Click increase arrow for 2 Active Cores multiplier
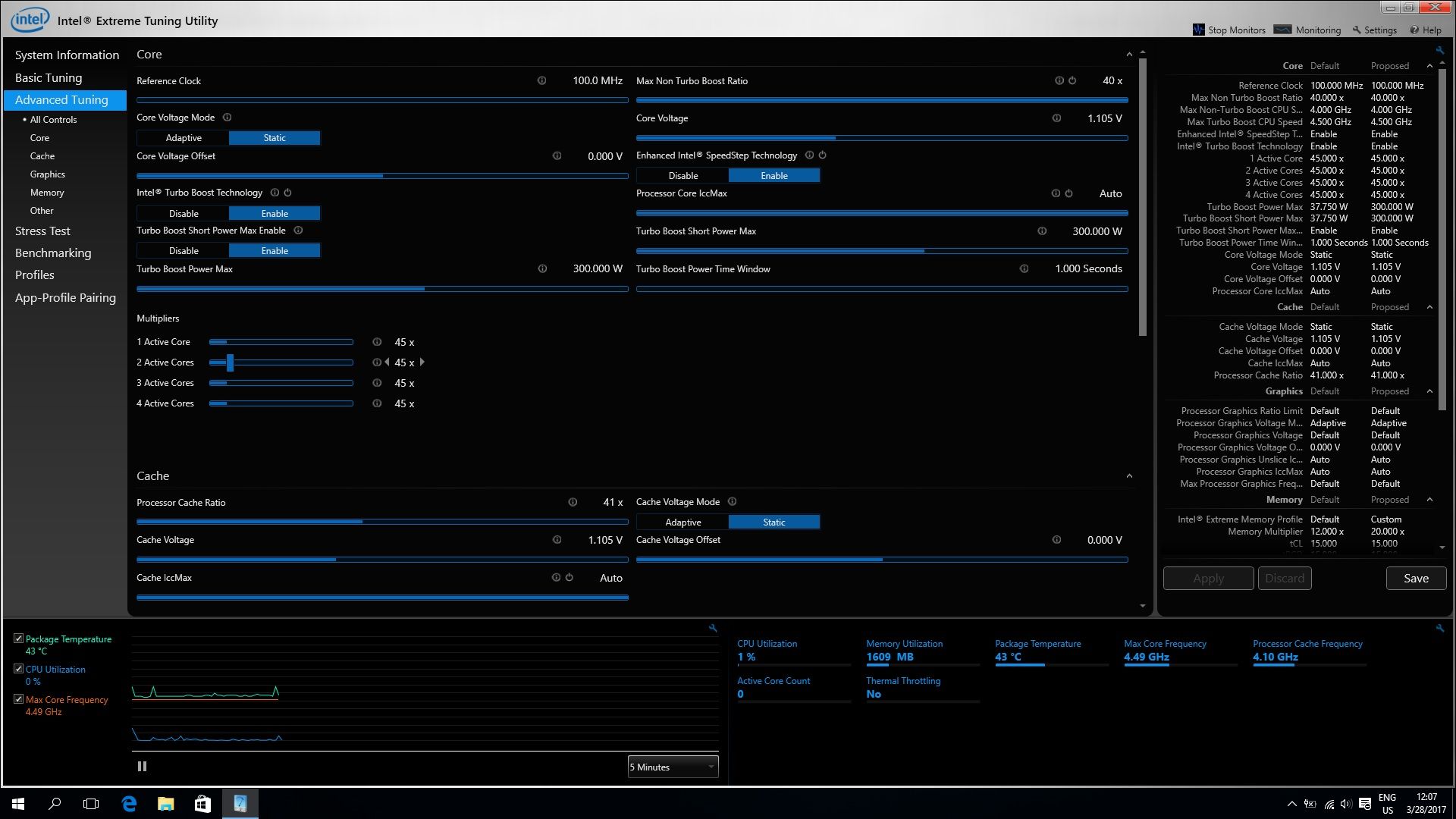The height and width of the screenshot is (819, 1456). tap(422, 362)
